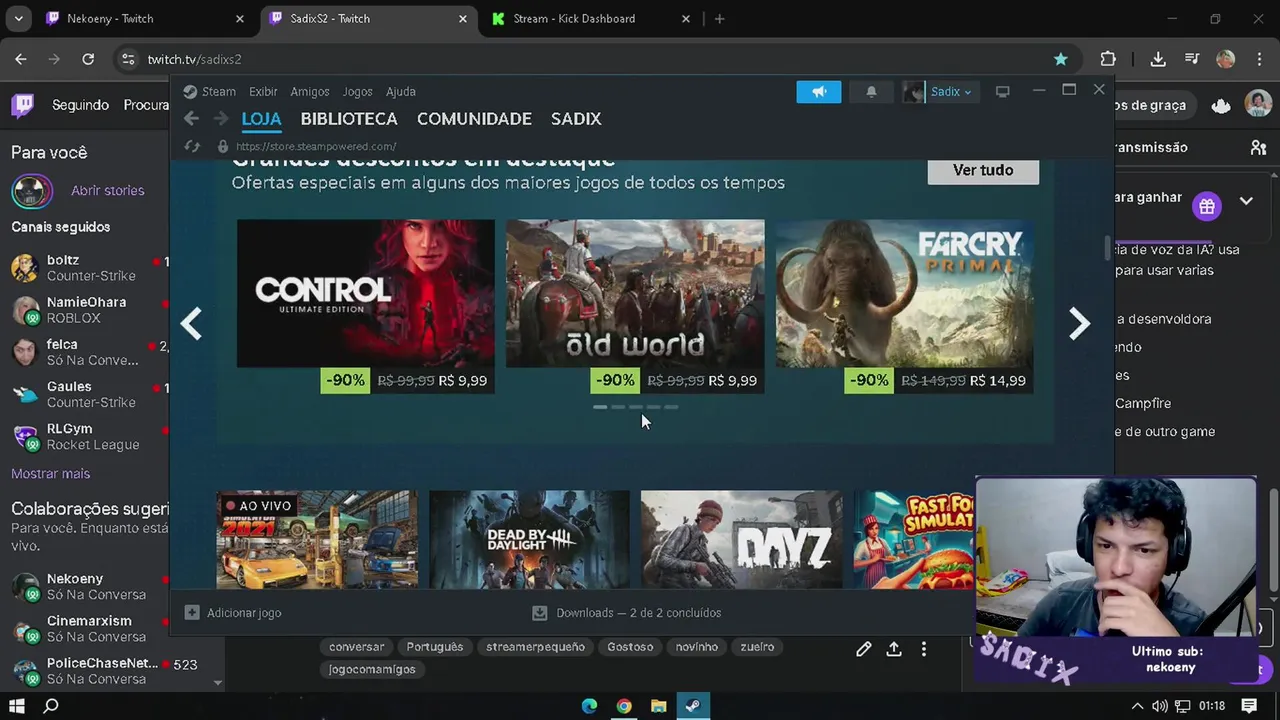The height and width of the screenshot is (720, 1280).
Task: Open Windows Start menu
Action: (17, 706)
